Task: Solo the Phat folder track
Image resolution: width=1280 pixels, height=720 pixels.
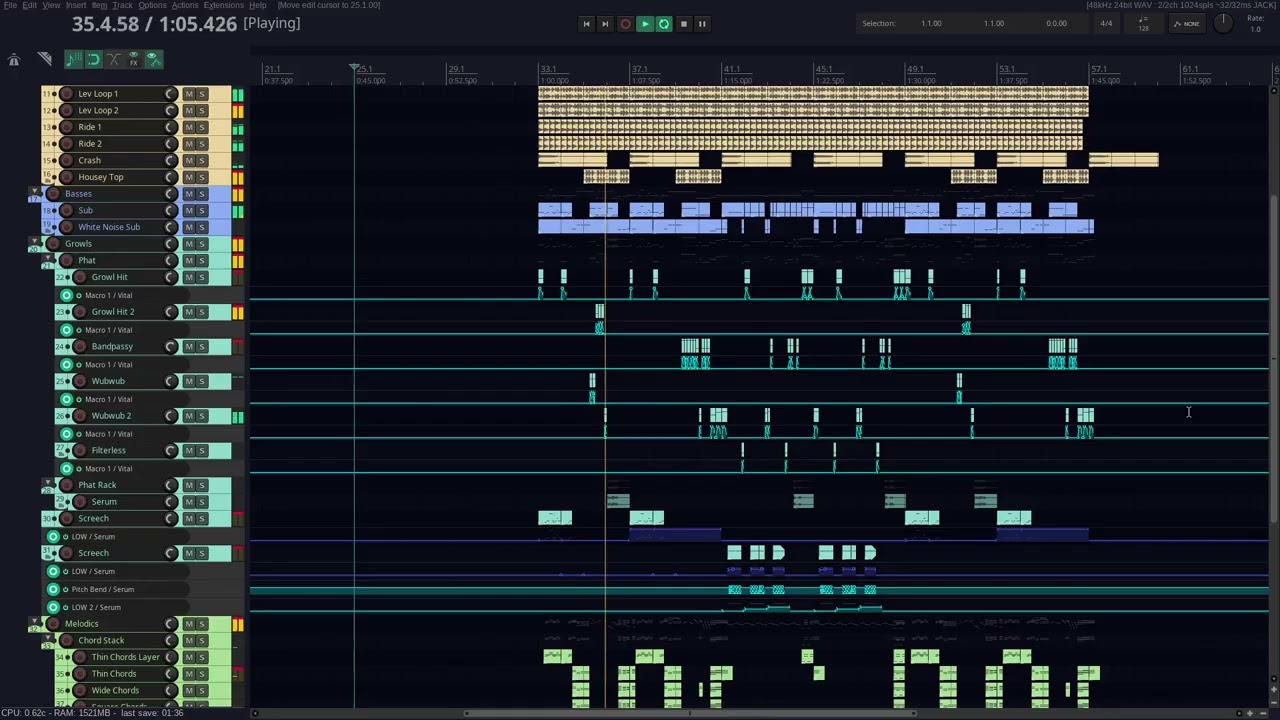Action: [x=202, y=261]
